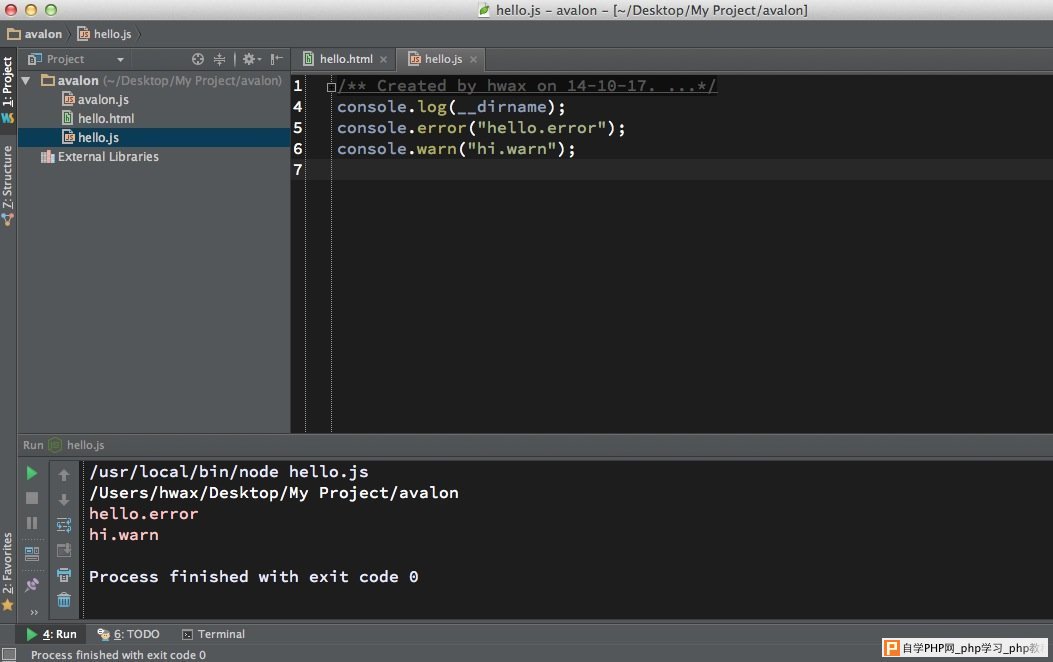Go down the stack trace in Run panel

[64, 500]
